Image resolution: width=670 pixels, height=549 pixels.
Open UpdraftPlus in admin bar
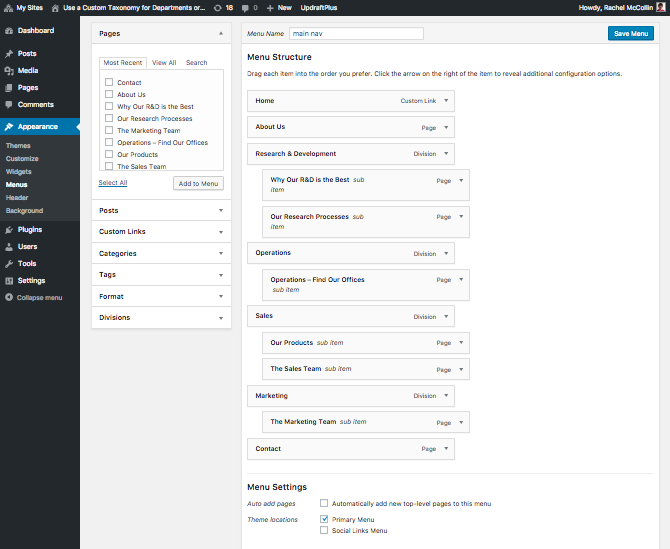point(319,8)
